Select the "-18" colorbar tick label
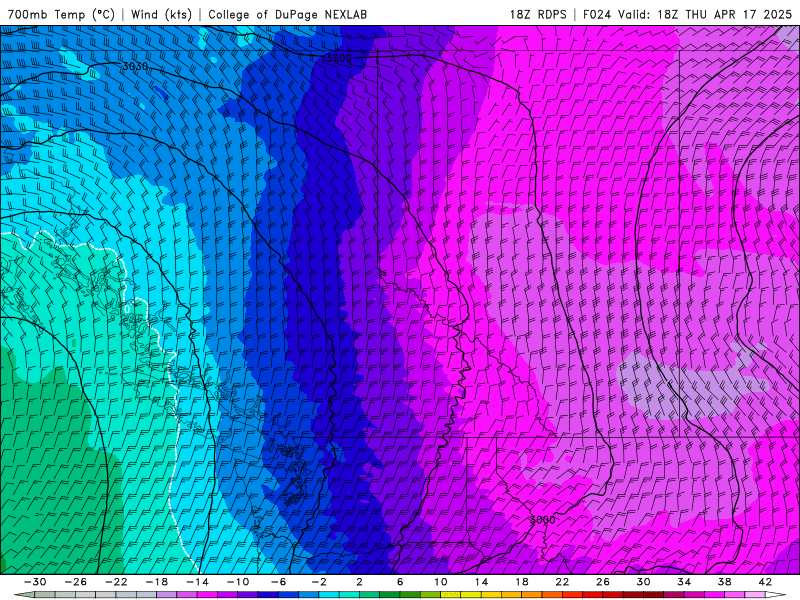The height and width of the screenshot is (600, 800). click(157, 582)
